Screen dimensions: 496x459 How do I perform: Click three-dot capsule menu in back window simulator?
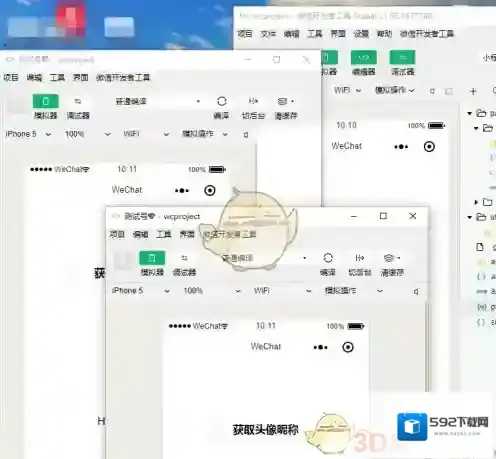coord(401,147)
